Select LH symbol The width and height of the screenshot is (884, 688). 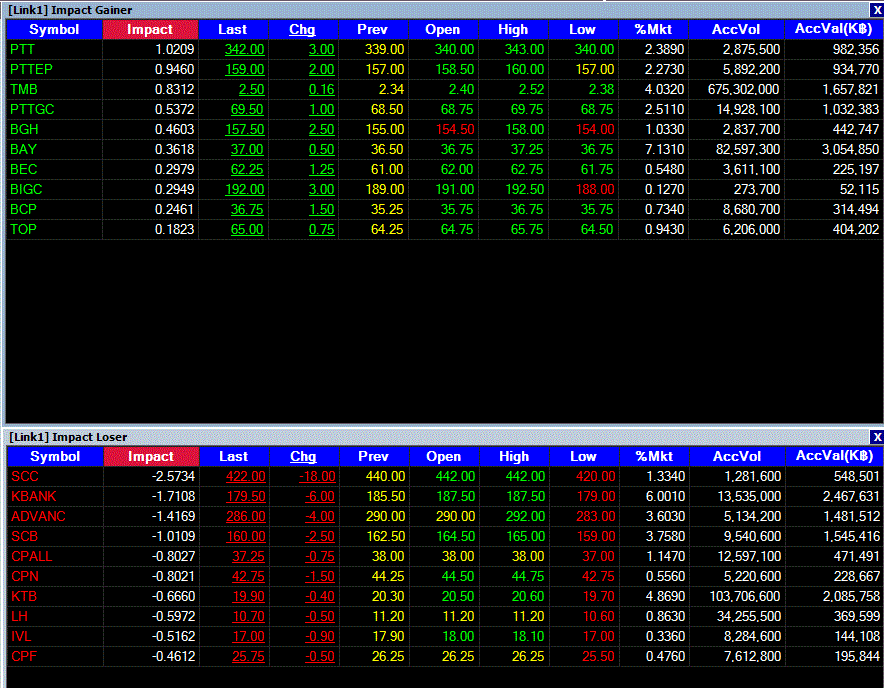(19, 617)
